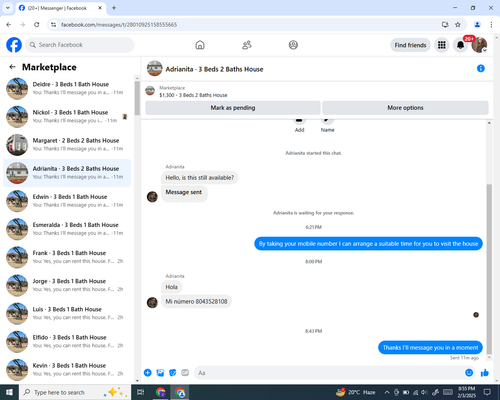Click the Facebook logo icon
Image resolution: width=500 pixels, height=400 pixels.
14,45
